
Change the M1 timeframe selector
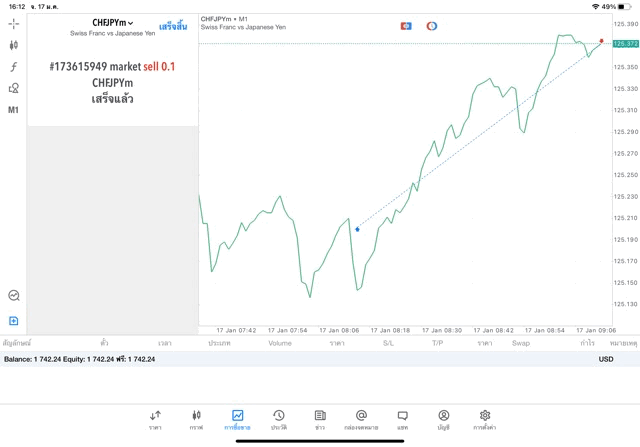(14, 110)
